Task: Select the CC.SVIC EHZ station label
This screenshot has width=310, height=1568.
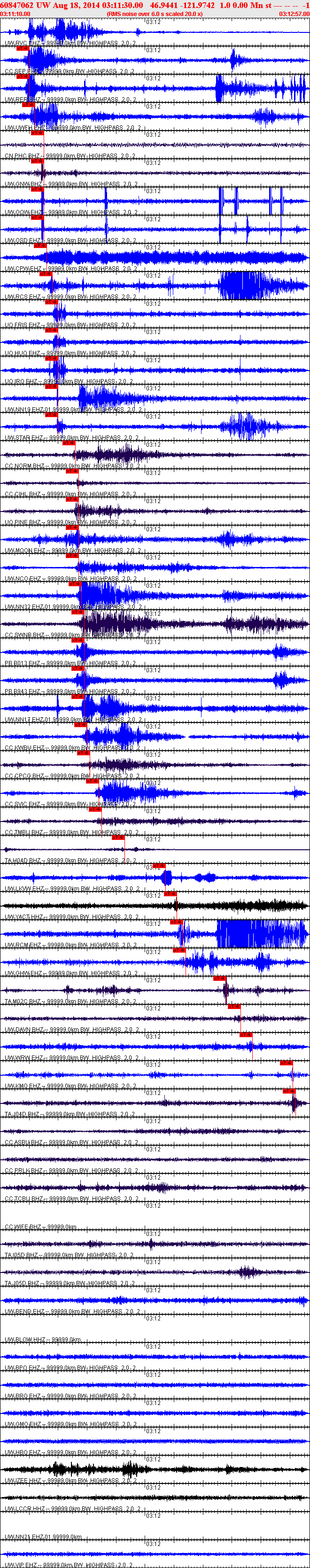Action: pyautogui.click(x=70, y=805)
